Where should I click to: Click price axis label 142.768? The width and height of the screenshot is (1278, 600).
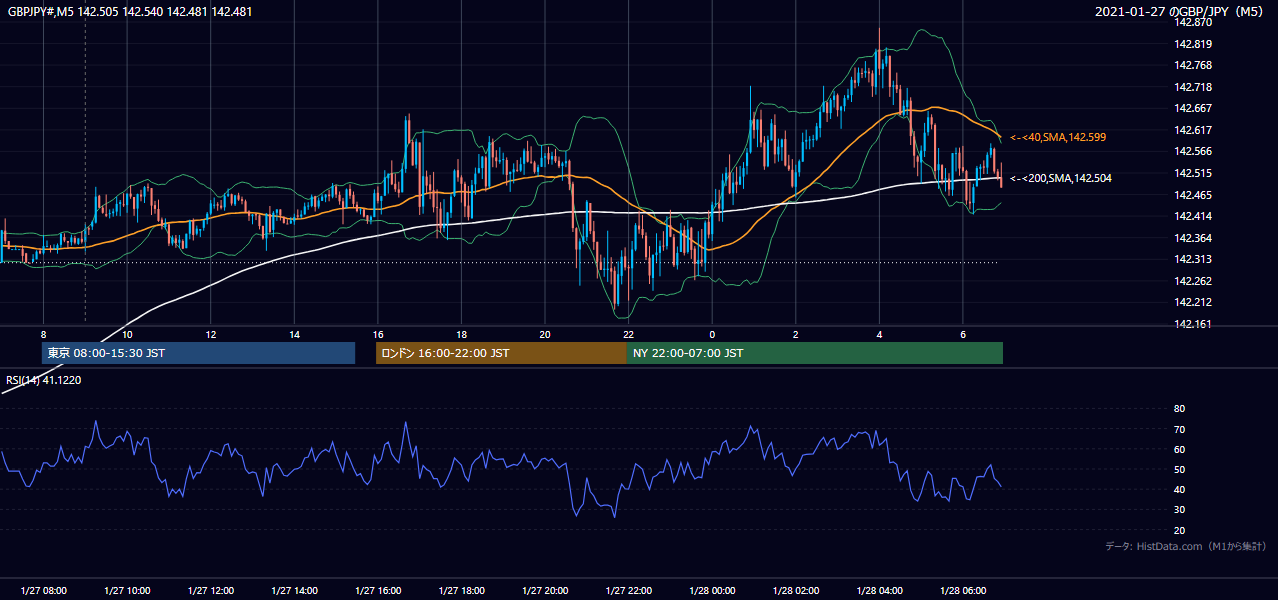pos(1192,65)
